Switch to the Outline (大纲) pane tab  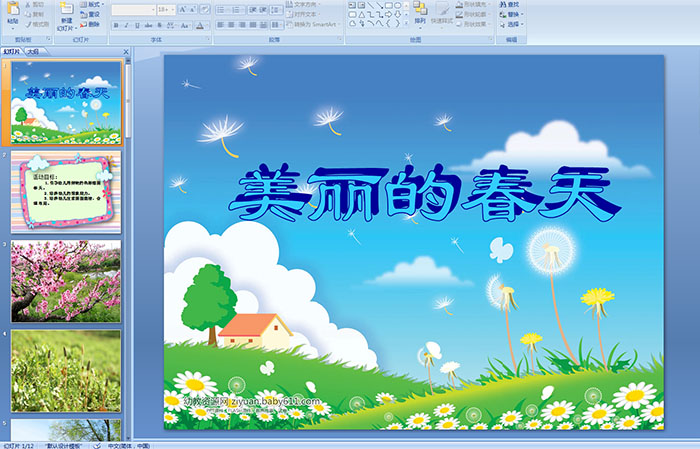(33, 51)
